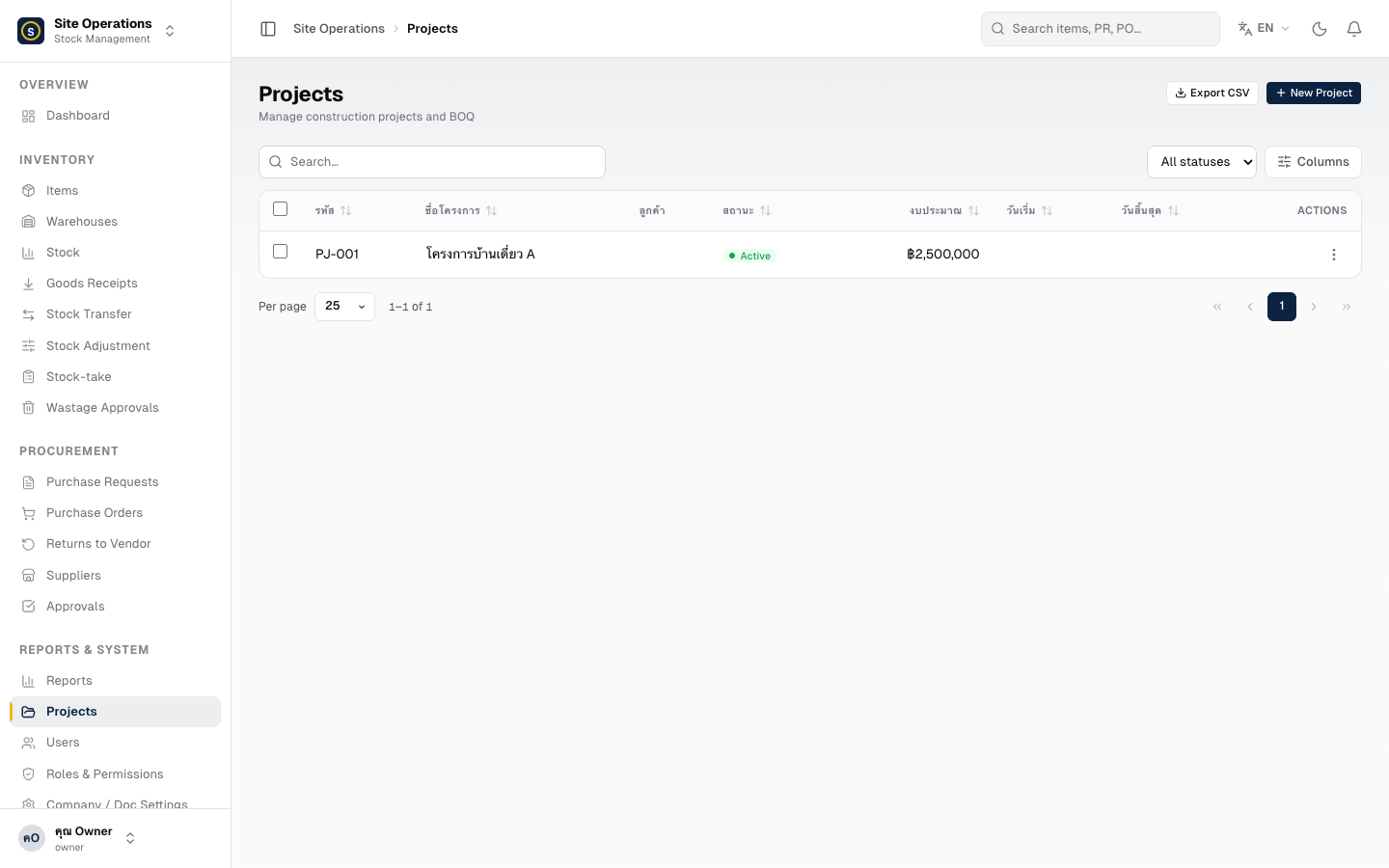The height and width of the screenshot is (868, 1389).
Task: Click Stock-take clipboard icon
Action: coord(29,377)
